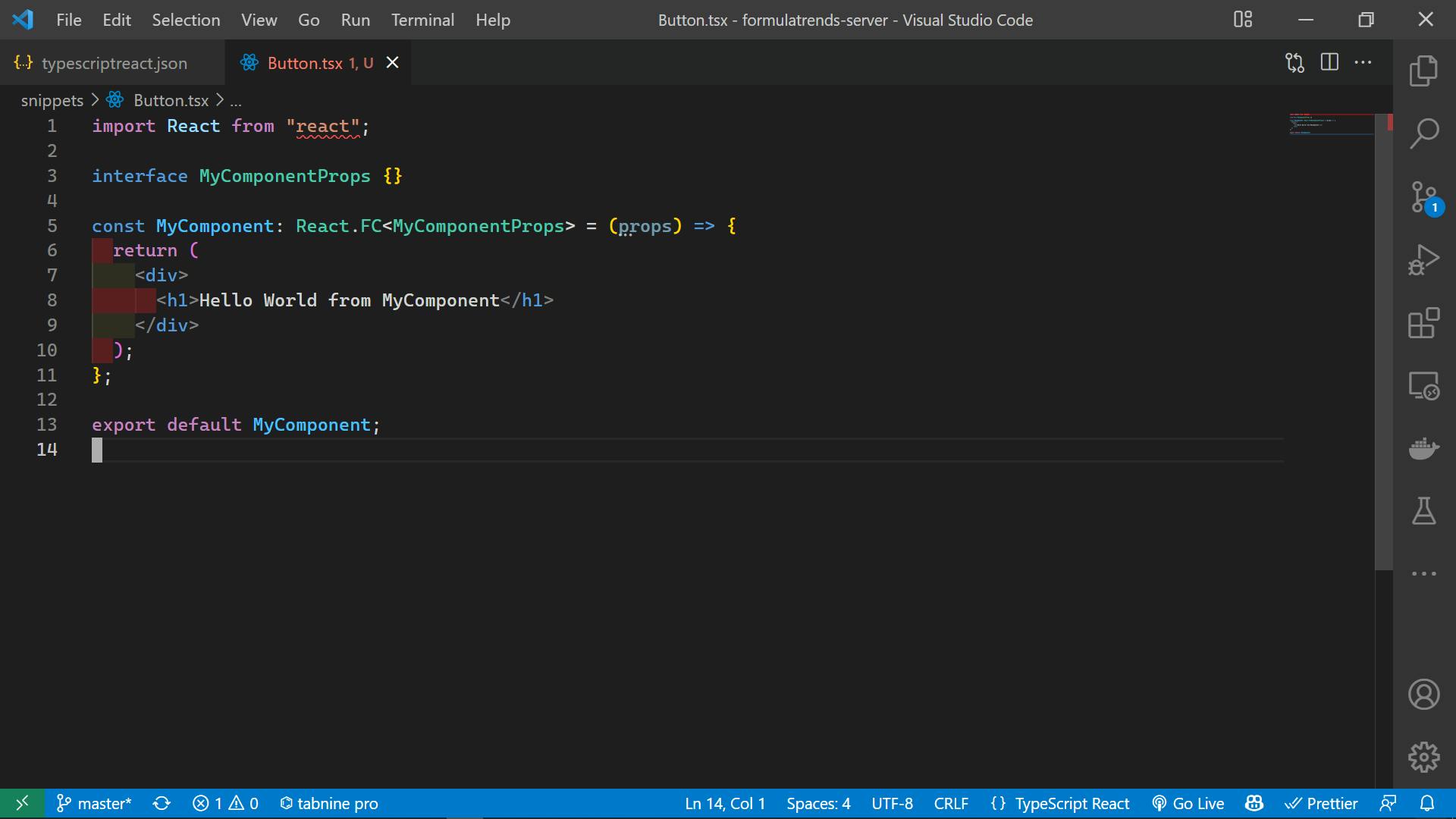1456x819 pixels.
Task: Click the Copilot status icon
Action: 1254,803
